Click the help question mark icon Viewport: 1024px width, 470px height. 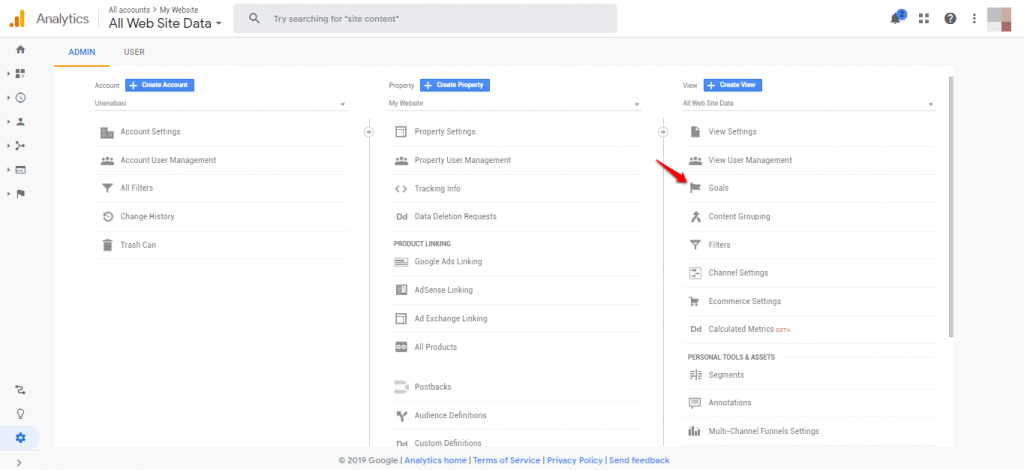pos(950,19)
